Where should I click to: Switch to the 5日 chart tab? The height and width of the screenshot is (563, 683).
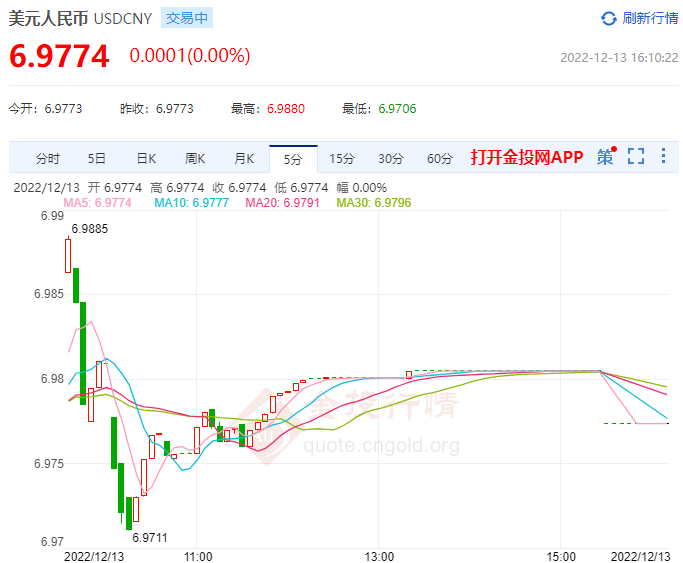pyautogui.click(x=96, y=158)
